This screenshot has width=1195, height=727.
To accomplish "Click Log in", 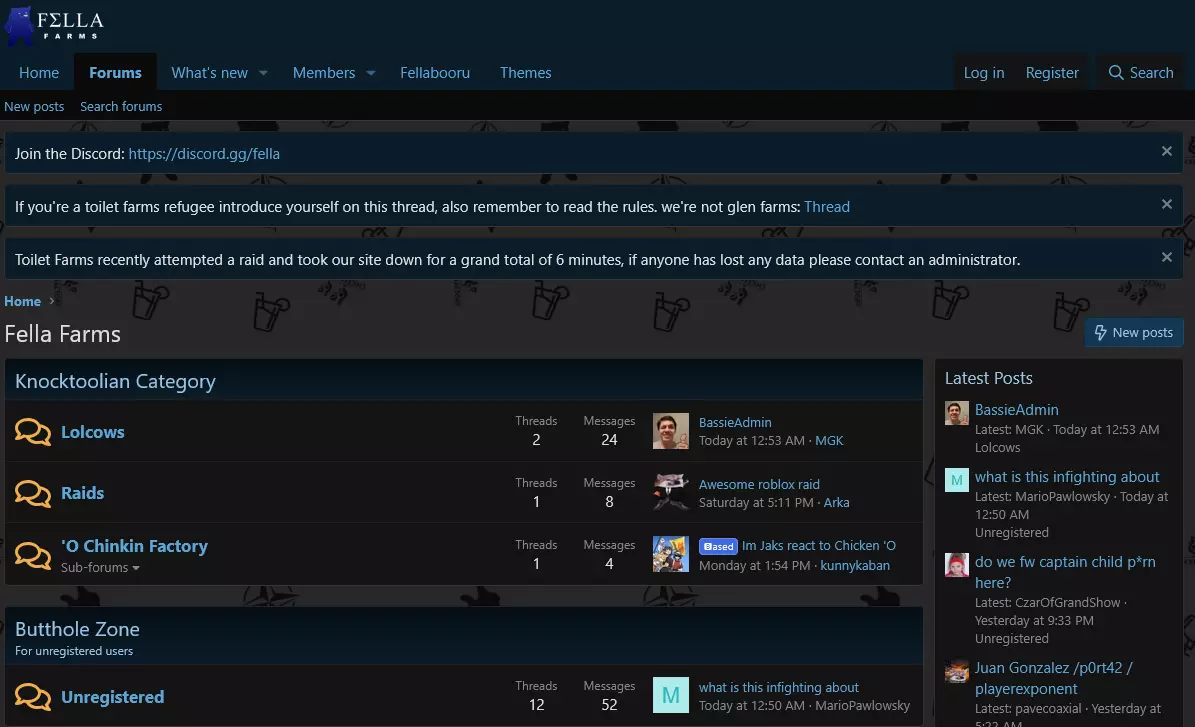I will click(x=984, y=72).
